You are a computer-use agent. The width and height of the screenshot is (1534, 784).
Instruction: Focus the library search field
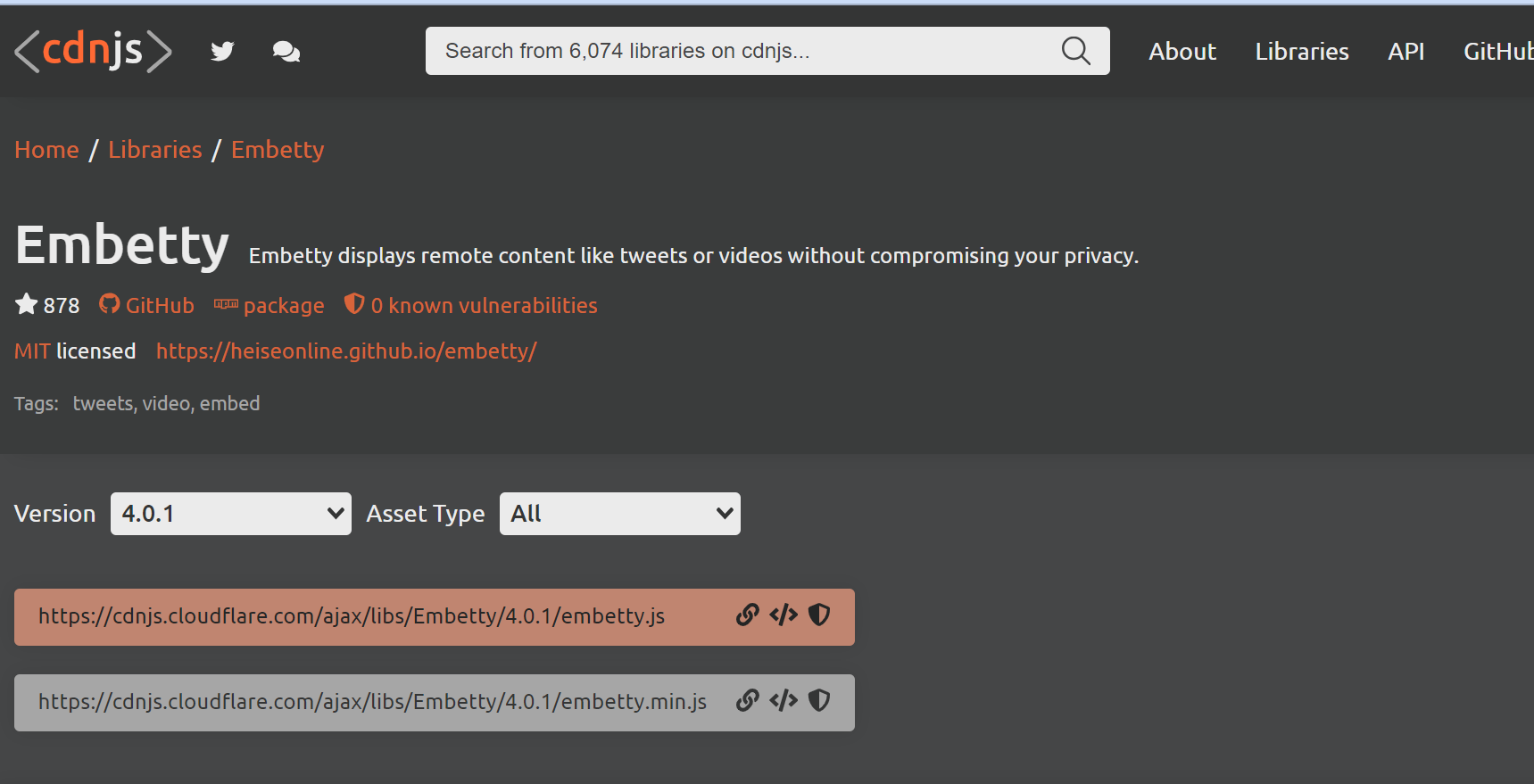(x=741, y=51)
